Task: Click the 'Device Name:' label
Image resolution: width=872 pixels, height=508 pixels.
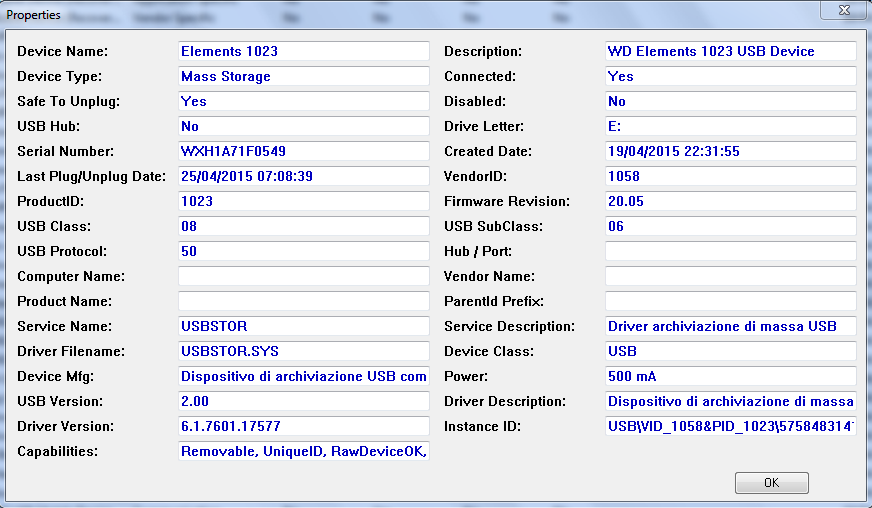Action: coord(63,51)
